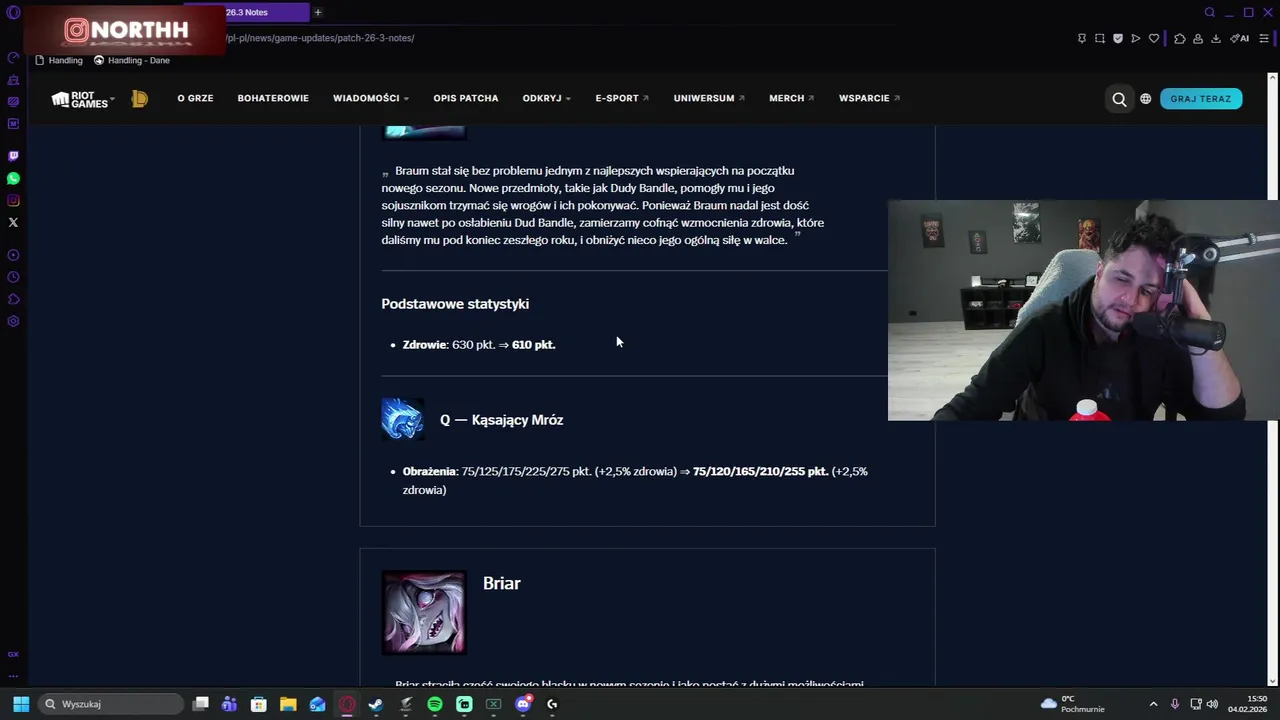Take a snapshot with the capture icon

pos(1100,38)
